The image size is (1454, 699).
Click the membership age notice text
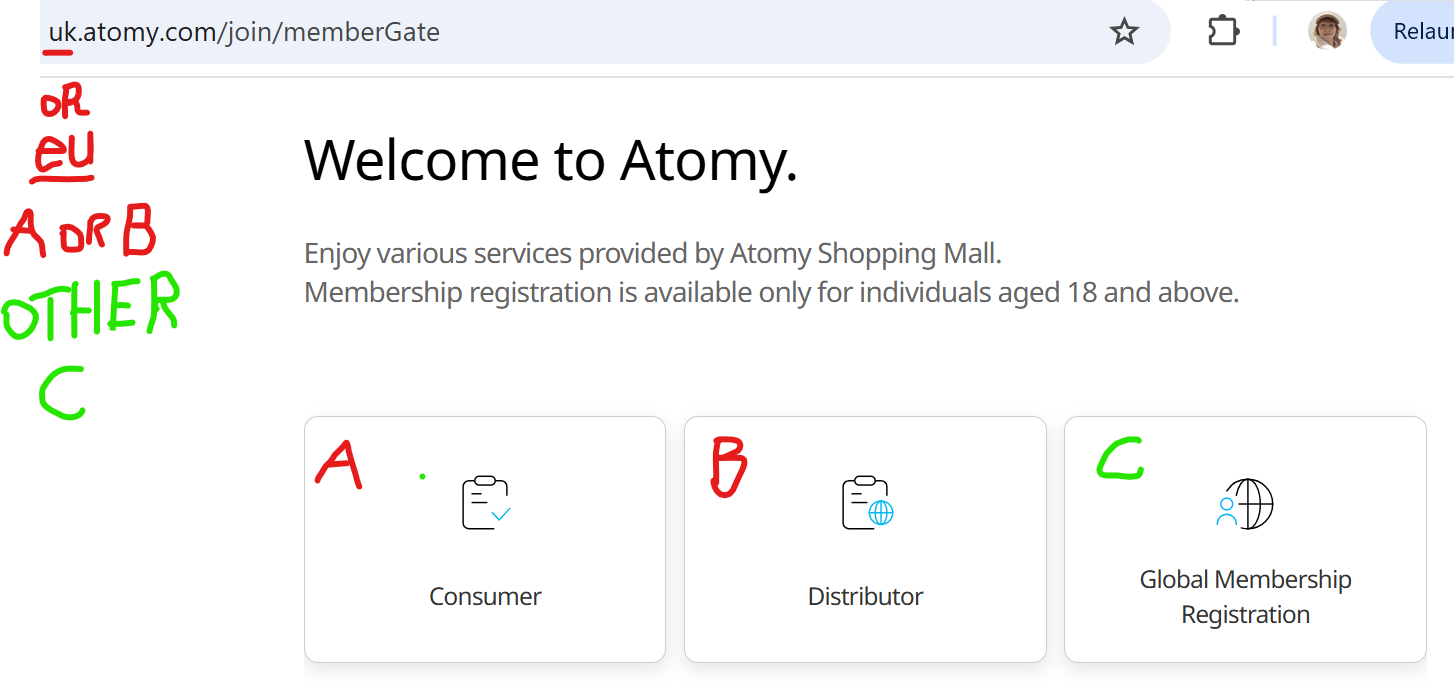pos(770,292)
